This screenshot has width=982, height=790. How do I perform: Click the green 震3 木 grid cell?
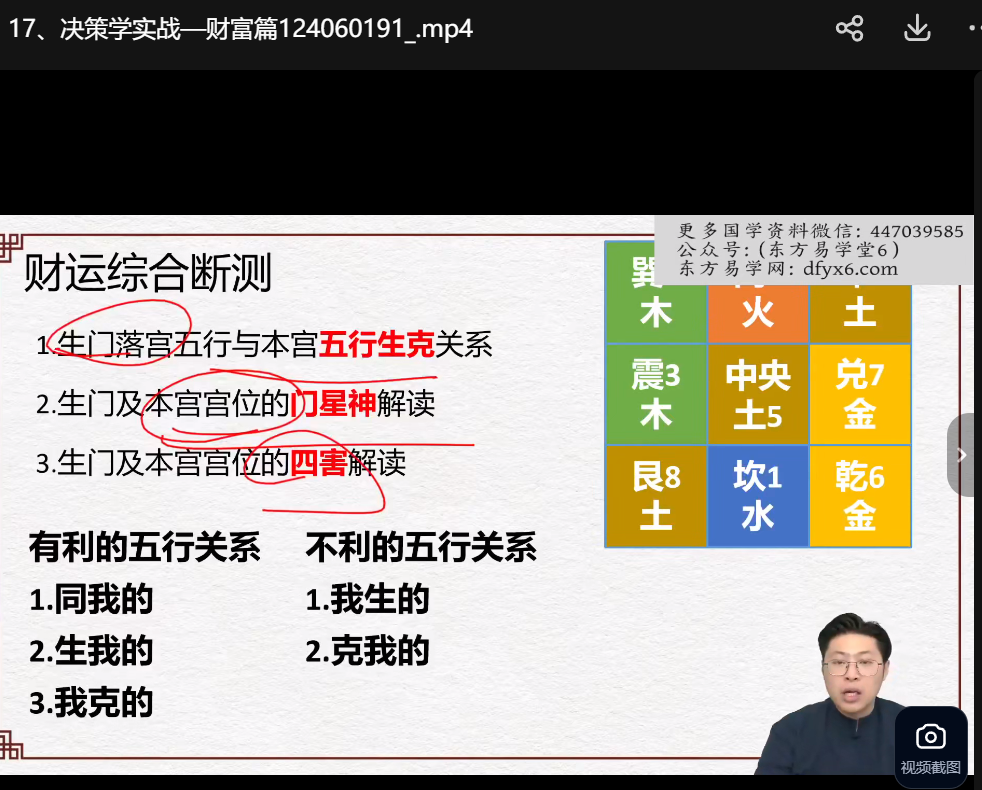[x=656, y=395]
